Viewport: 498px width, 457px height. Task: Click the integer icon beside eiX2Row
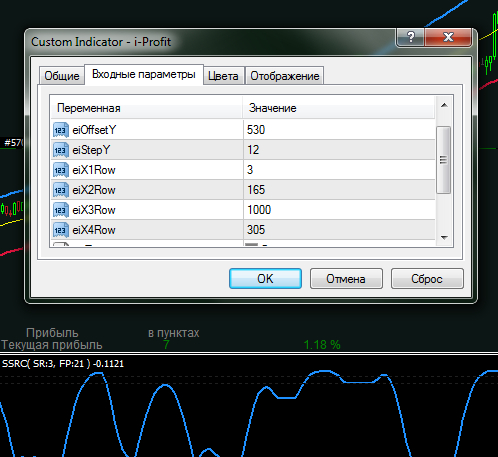(x=61, y=190)
